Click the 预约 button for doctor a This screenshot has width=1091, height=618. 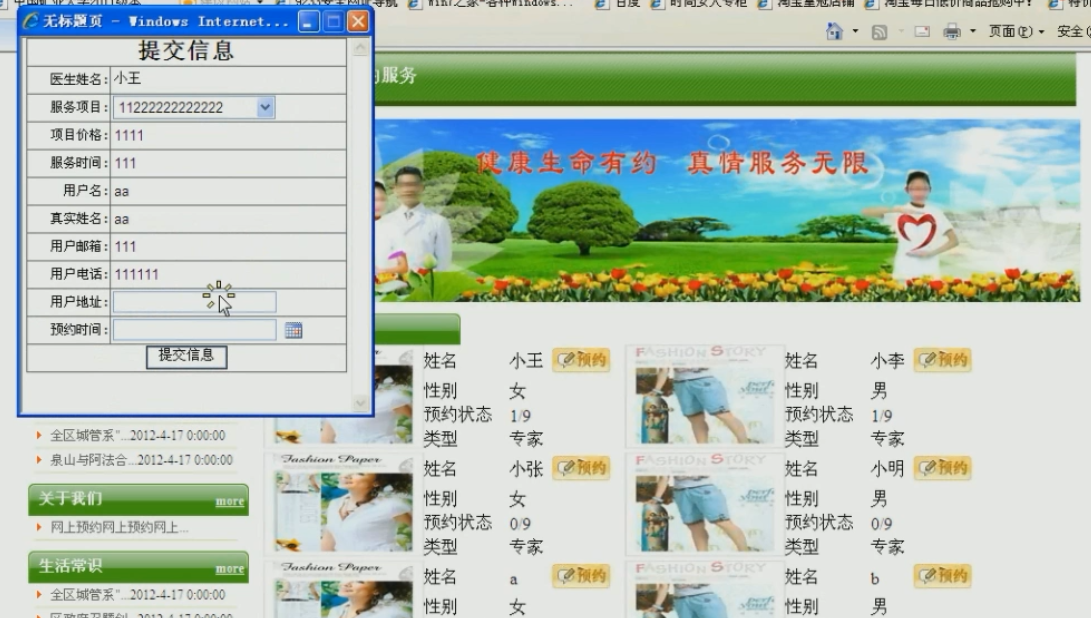tap(582, 576)
